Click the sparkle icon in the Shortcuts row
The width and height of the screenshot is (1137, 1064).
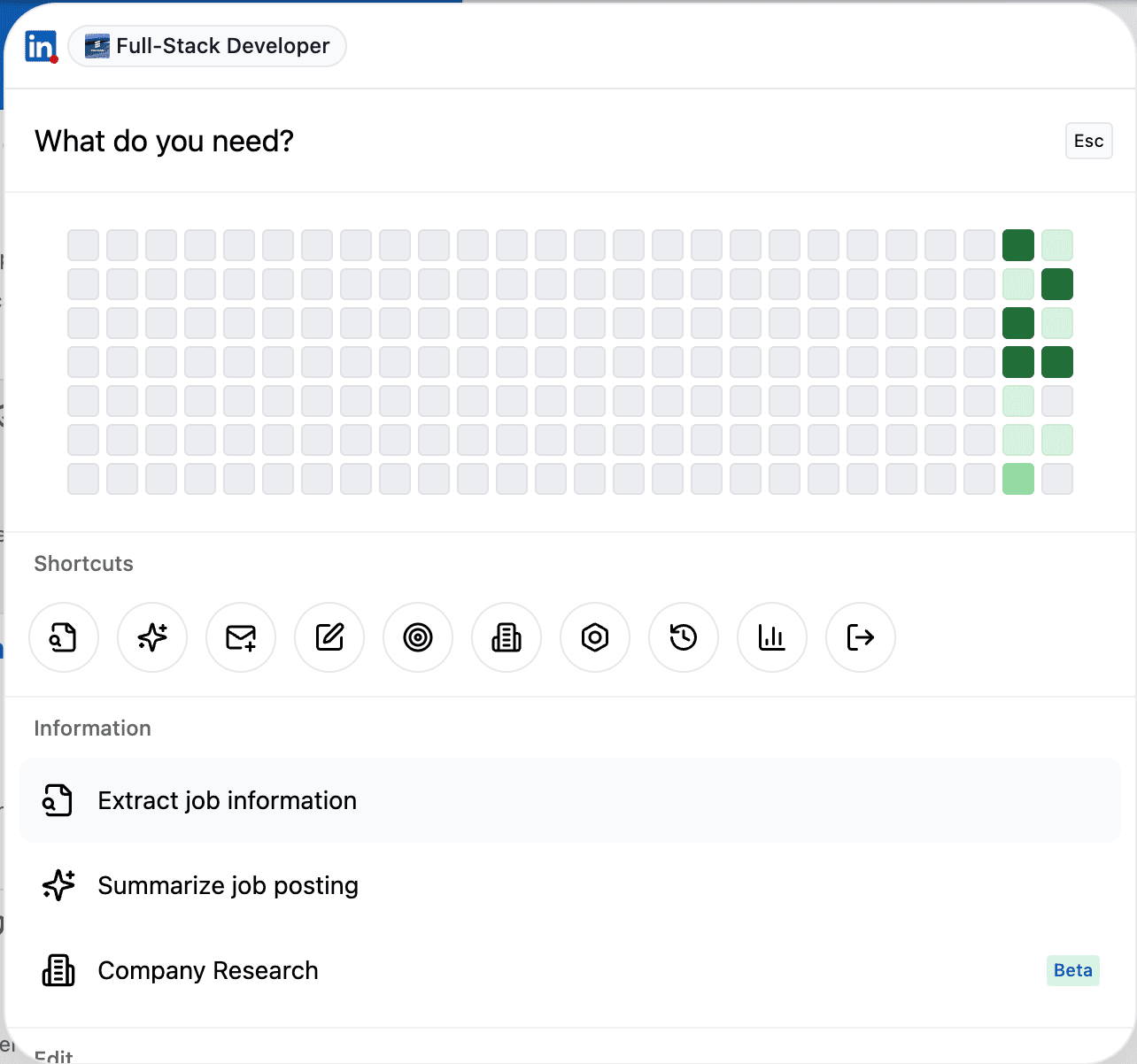click(152, 637)
